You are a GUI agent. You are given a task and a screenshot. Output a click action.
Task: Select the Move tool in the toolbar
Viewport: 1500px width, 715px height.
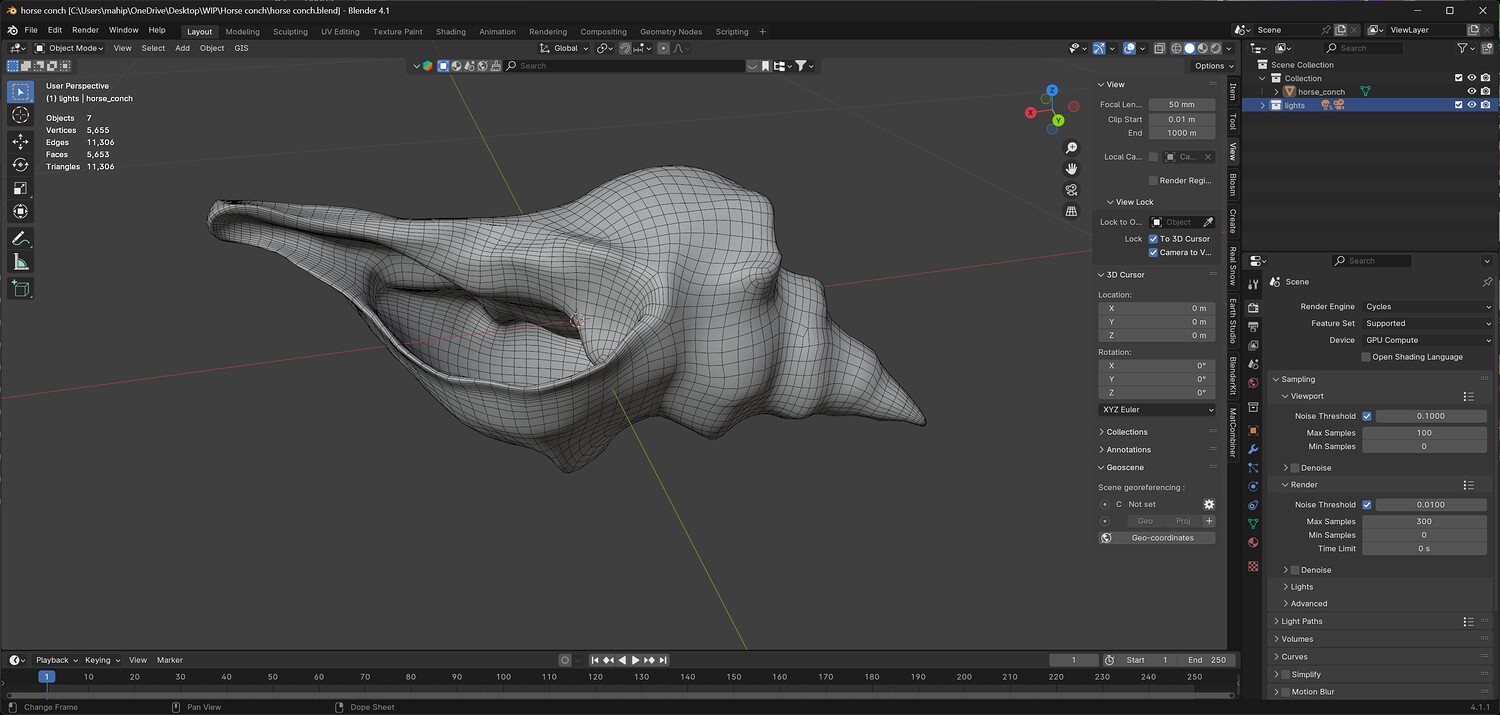click(20, 141)
